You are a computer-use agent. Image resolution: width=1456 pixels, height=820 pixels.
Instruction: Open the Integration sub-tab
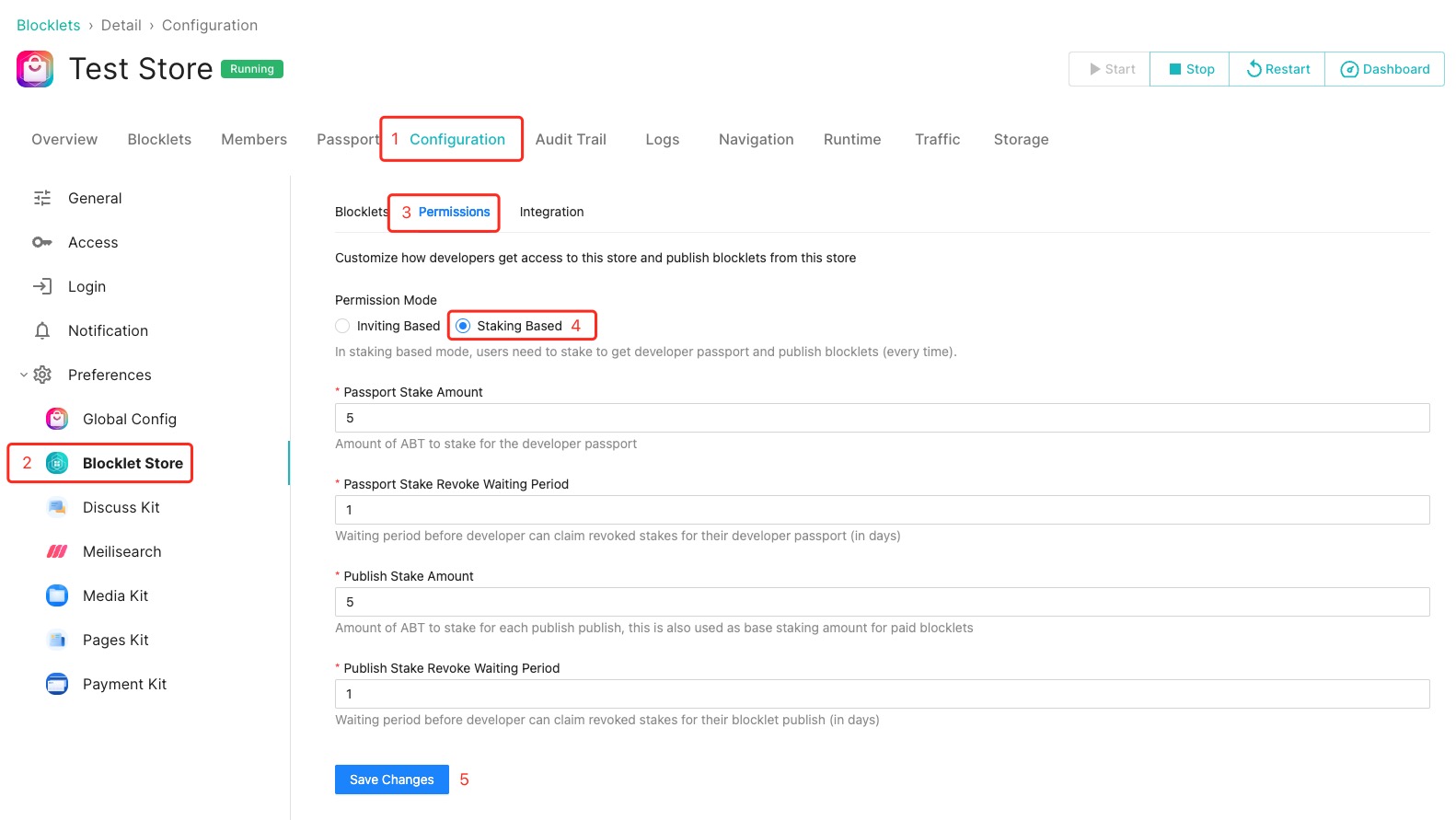551,212
